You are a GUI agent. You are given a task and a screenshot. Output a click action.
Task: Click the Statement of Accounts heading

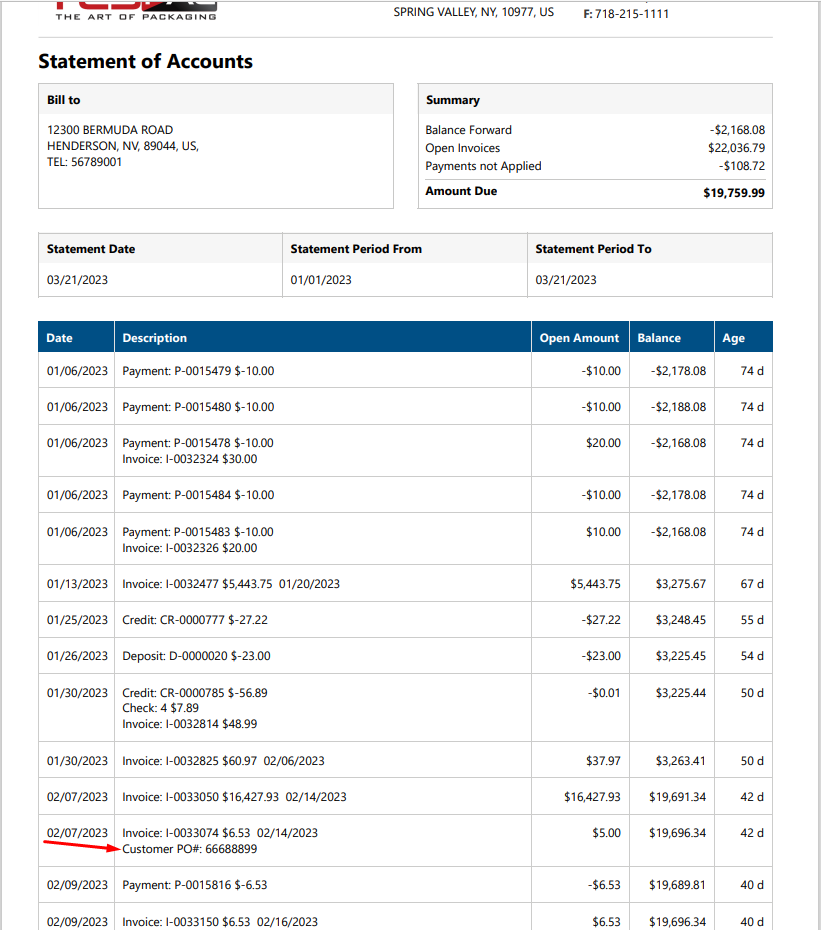[145, 62]
